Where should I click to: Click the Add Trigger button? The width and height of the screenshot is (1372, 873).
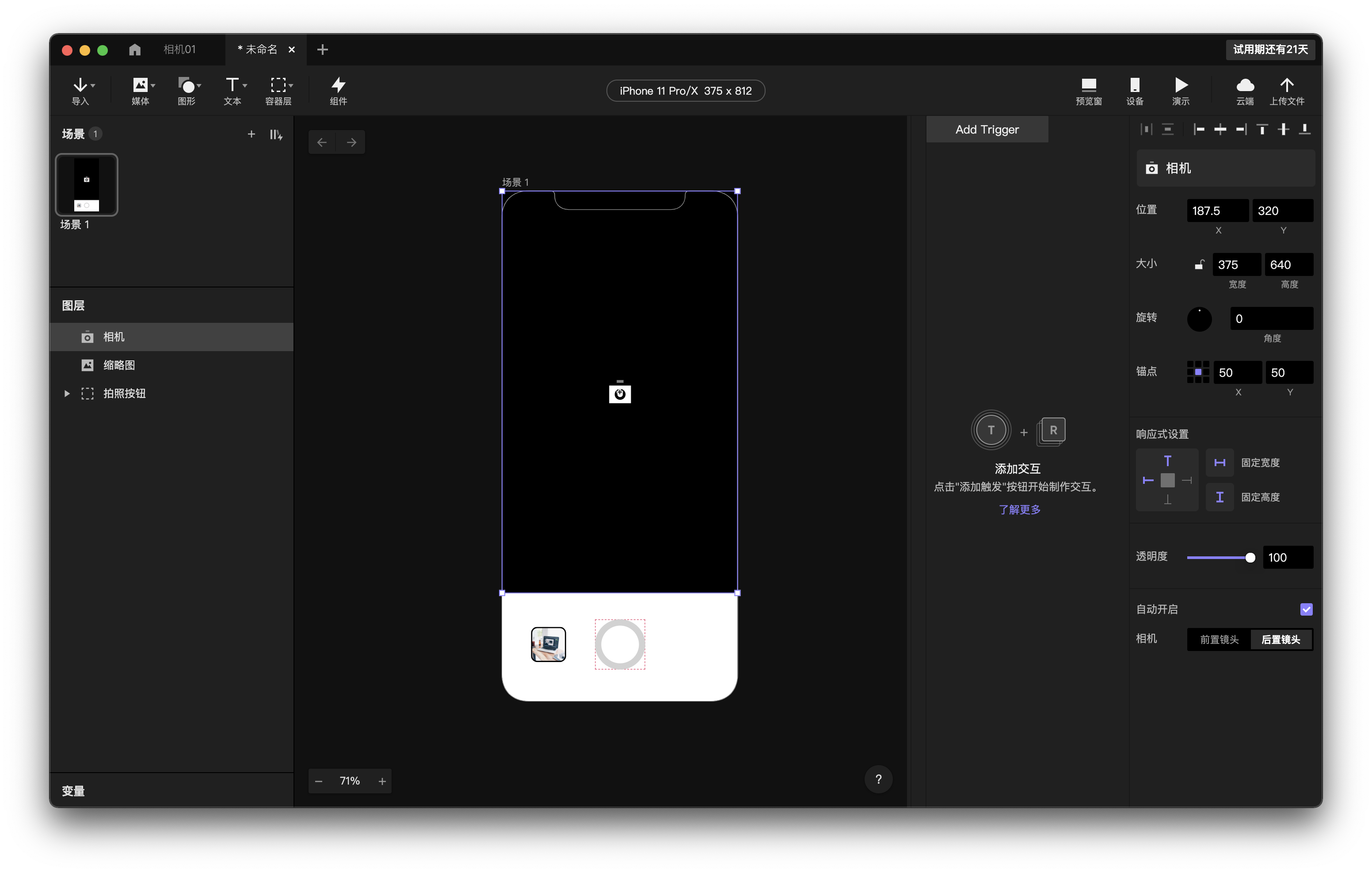pos(987,130)
